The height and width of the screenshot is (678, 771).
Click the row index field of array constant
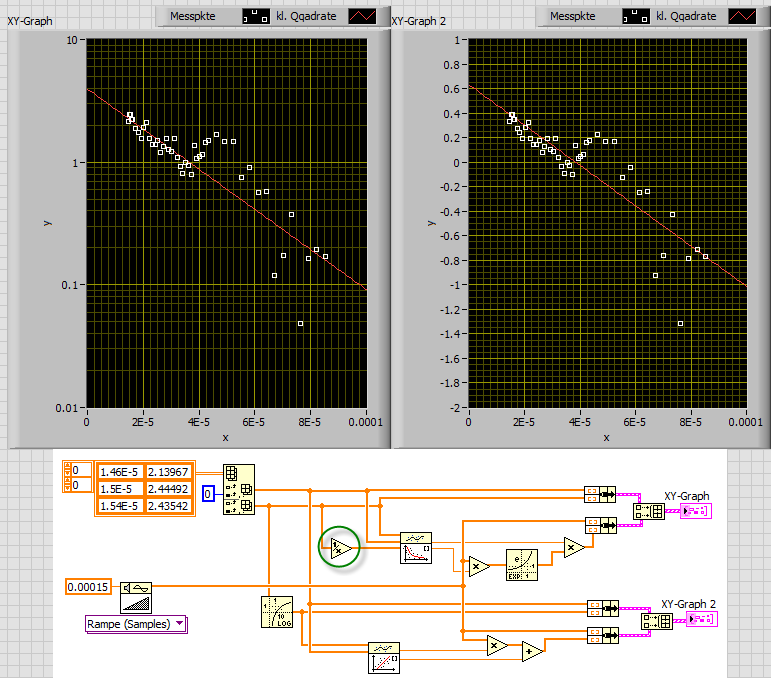[x=82, y=470]
